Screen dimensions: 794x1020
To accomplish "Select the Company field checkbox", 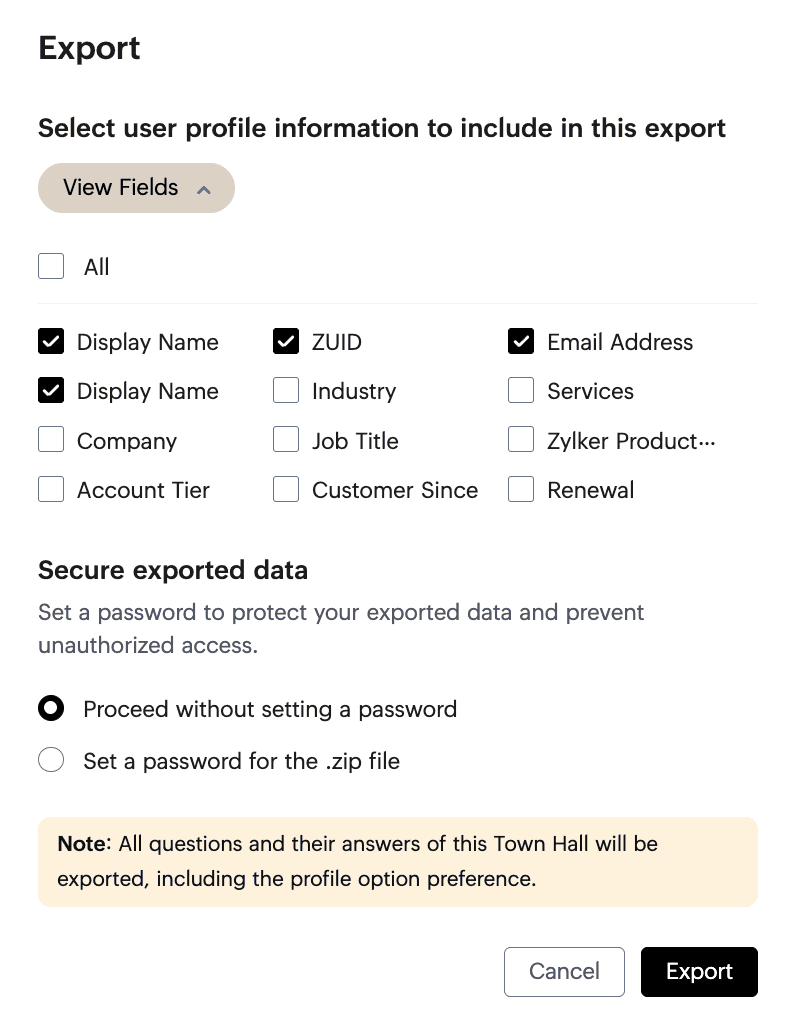I will pos(51,440).
